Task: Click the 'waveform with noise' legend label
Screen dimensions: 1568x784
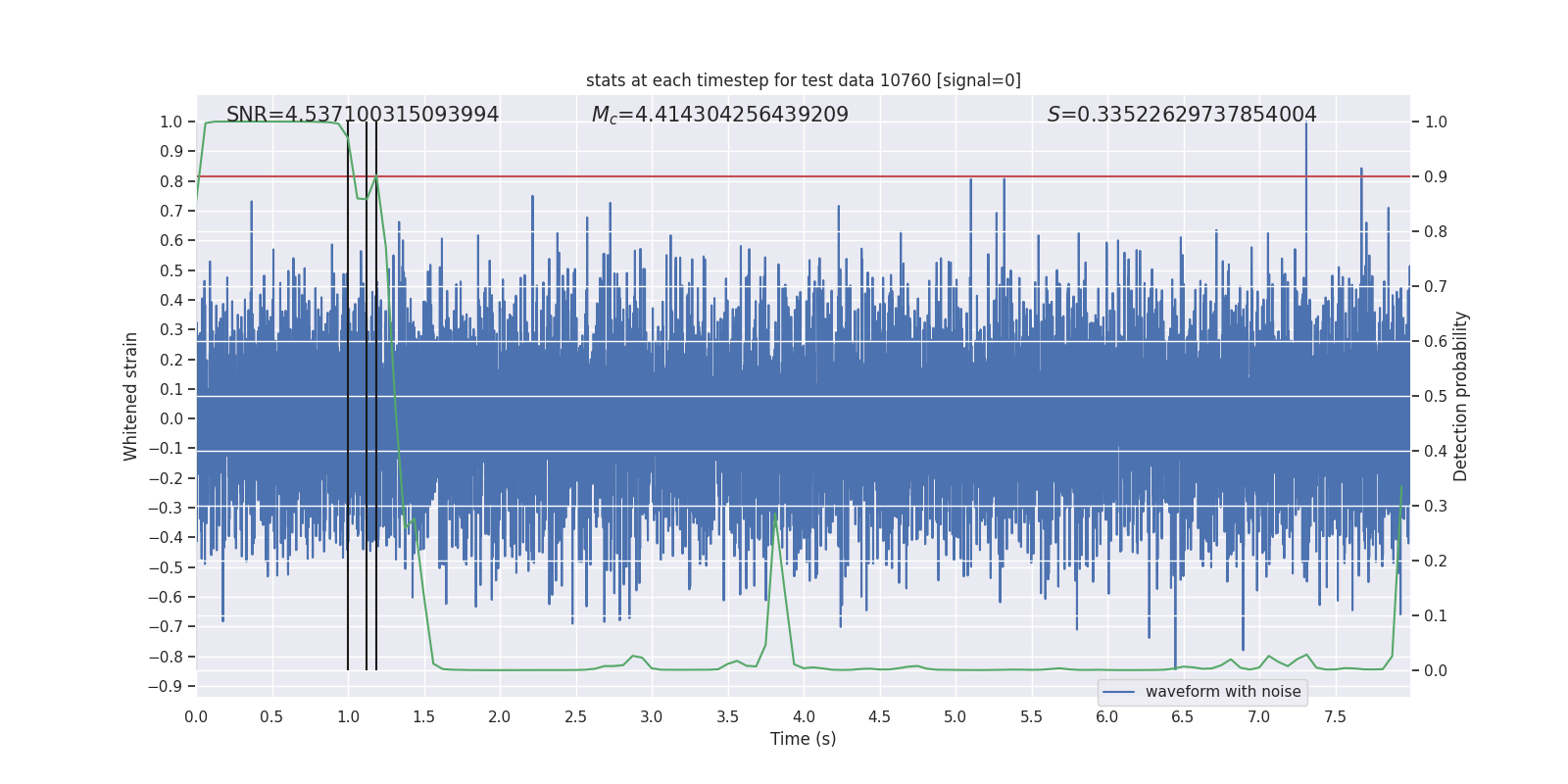Action: [x=1223, y=692]
